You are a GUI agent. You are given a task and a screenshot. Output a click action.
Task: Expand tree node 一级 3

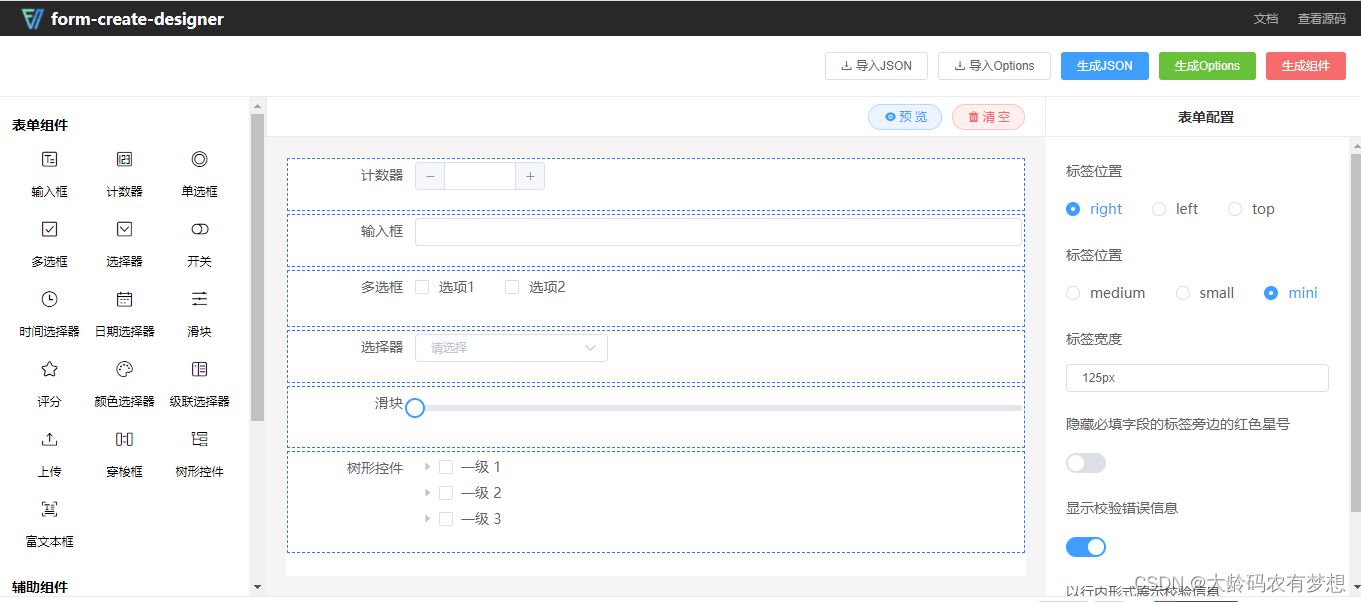(x=425, y=518)
